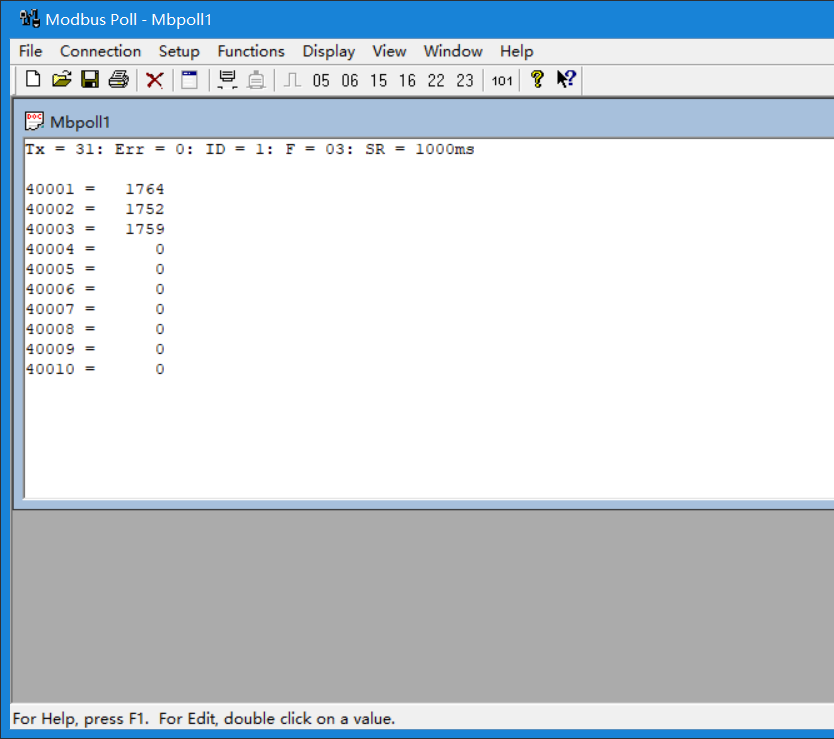Click the Mbpoll1 child window title bar
The image size is (834, 739).
[x=429, y=121]
